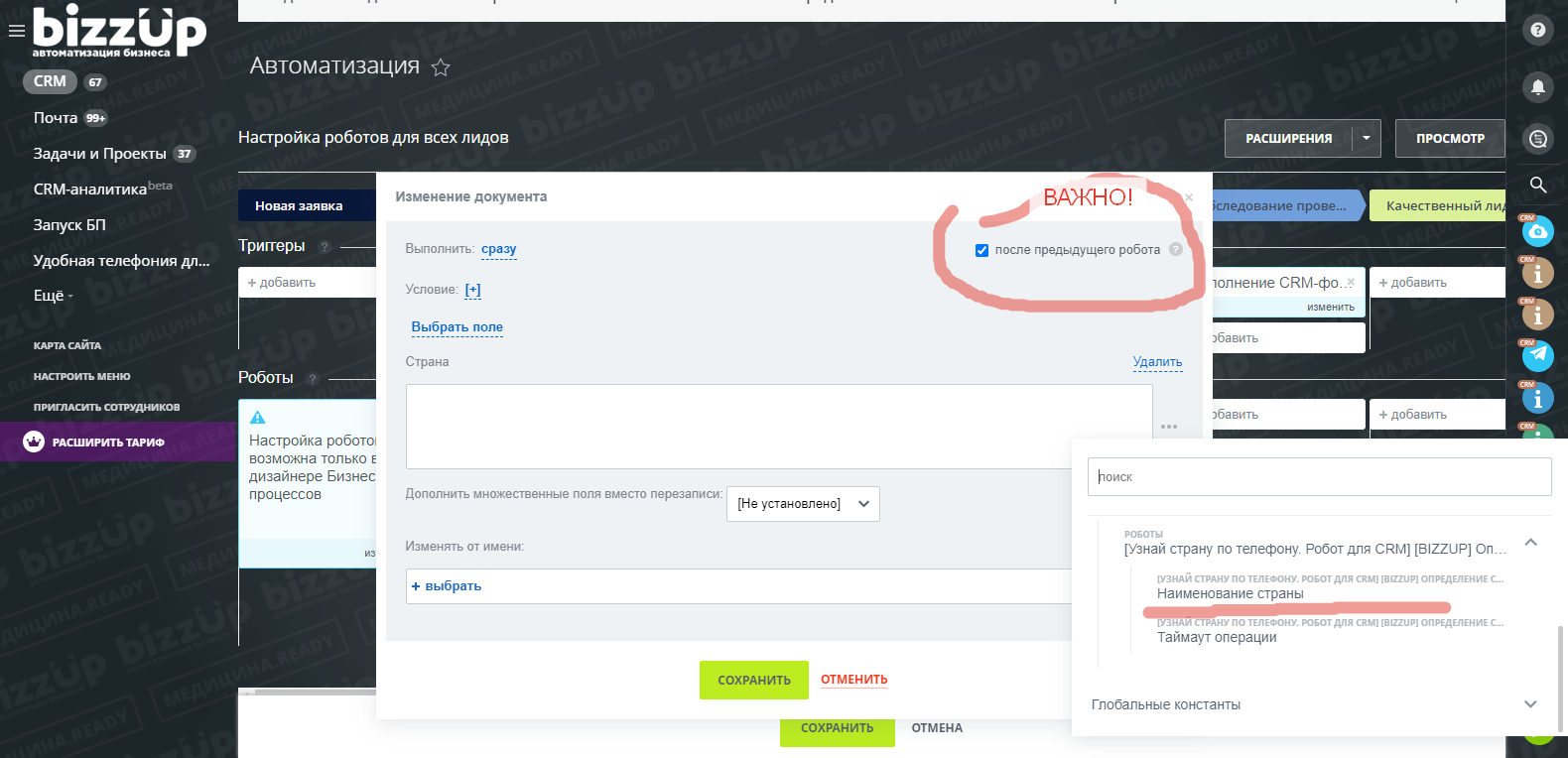
Task: Open the chat feed icon in right sidebar
Action: (x=1537, y=139)
